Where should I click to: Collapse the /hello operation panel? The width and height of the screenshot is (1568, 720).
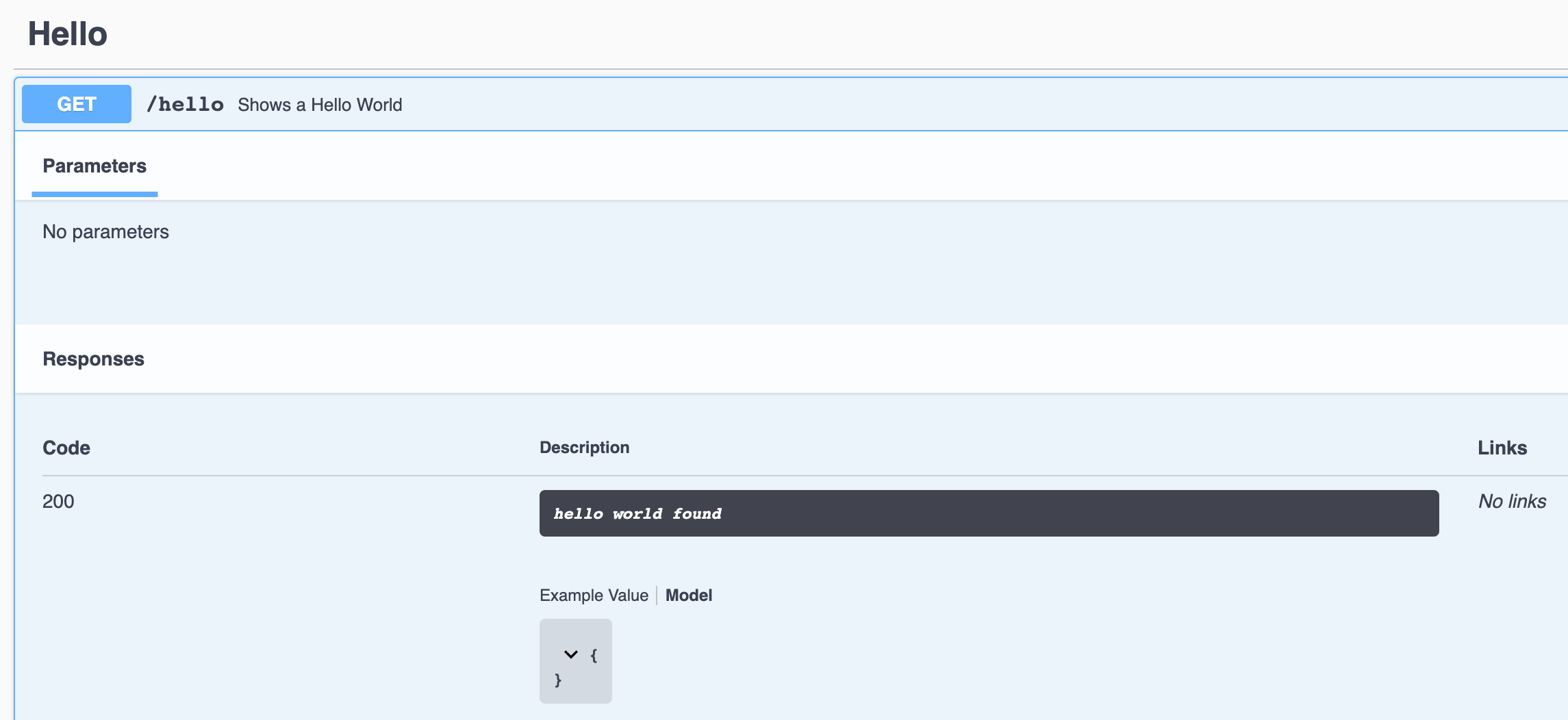787,103
